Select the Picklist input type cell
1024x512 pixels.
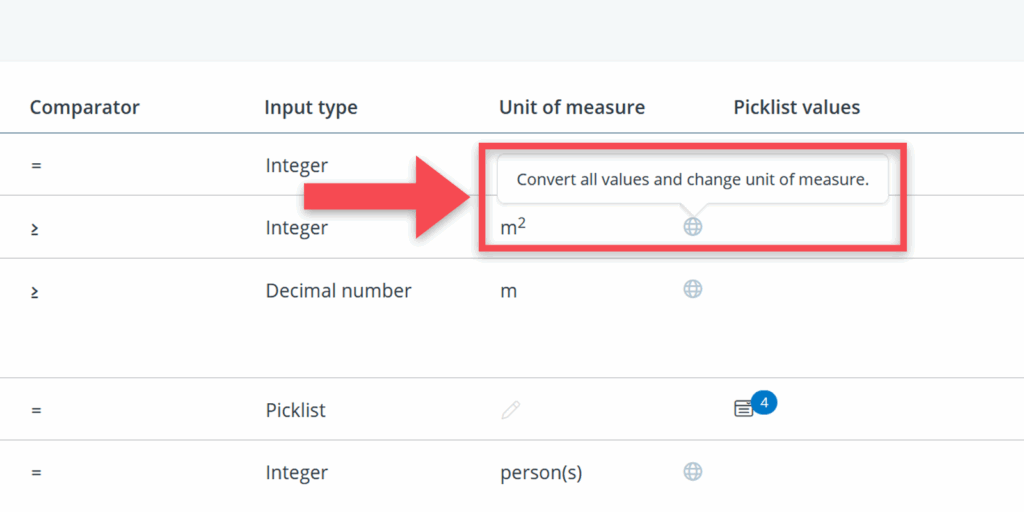295,410
